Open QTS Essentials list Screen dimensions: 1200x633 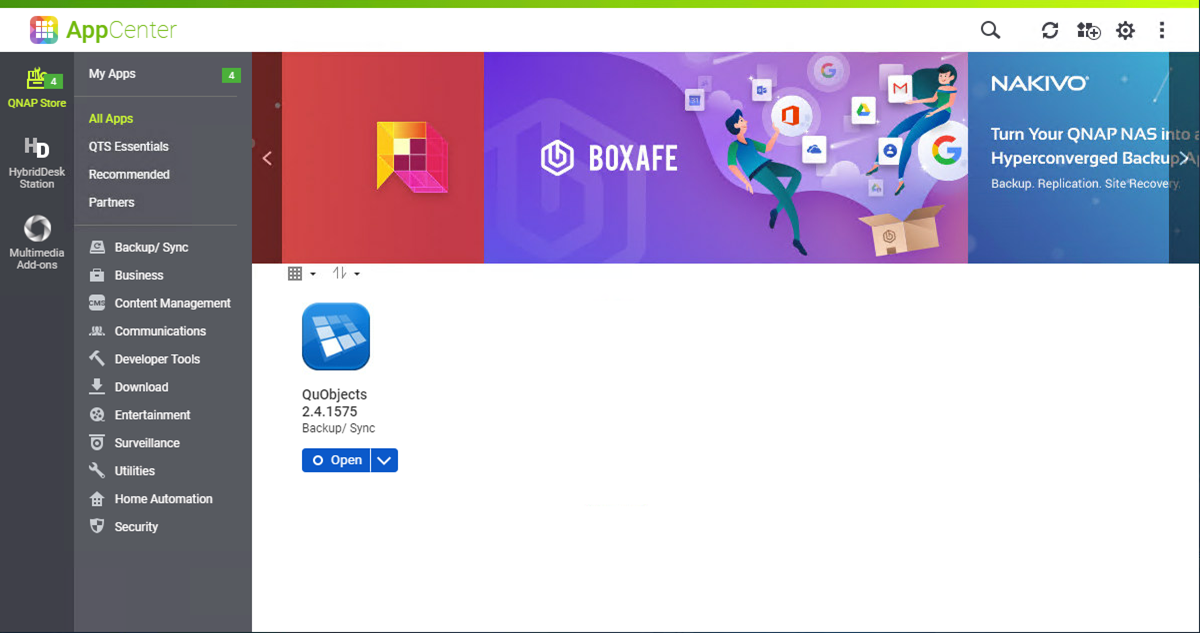[x=128, y=146]
